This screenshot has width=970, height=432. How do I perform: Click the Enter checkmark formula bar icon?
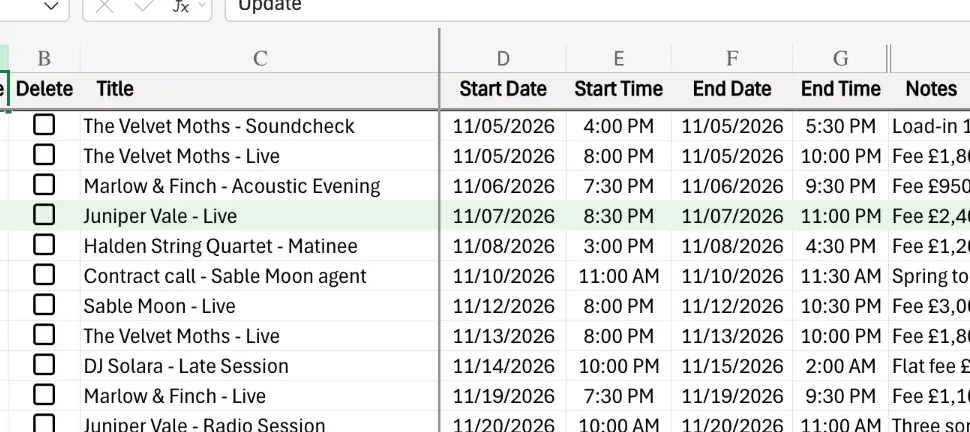(144, 6)
